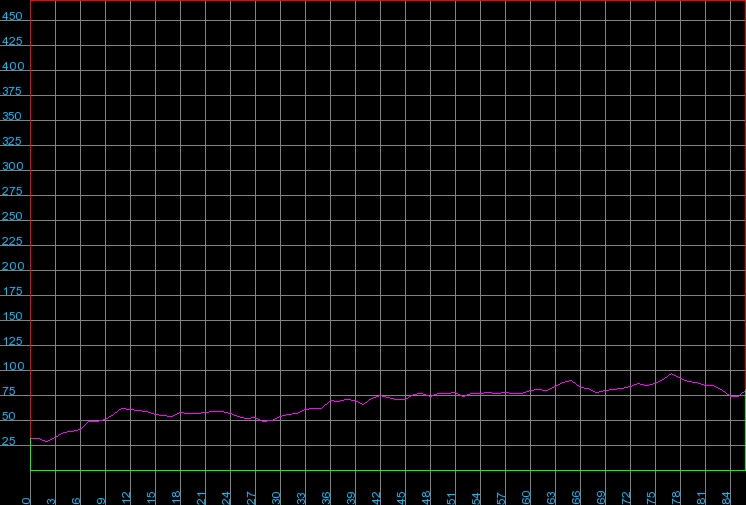746x505 pixels.
Task: Click the 30 label on the horizontal axis
Action: click(x=276, y=498)
